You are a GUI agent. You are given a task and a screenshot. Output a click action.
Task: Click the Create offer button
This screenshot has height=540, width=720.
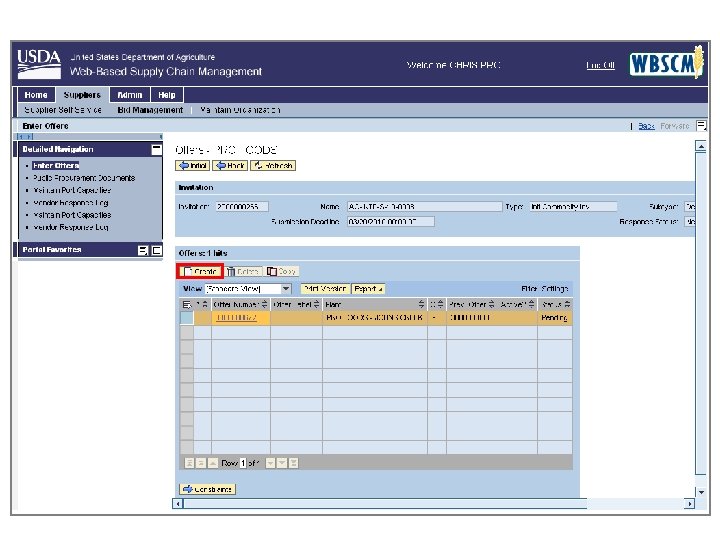pos(200,271)
